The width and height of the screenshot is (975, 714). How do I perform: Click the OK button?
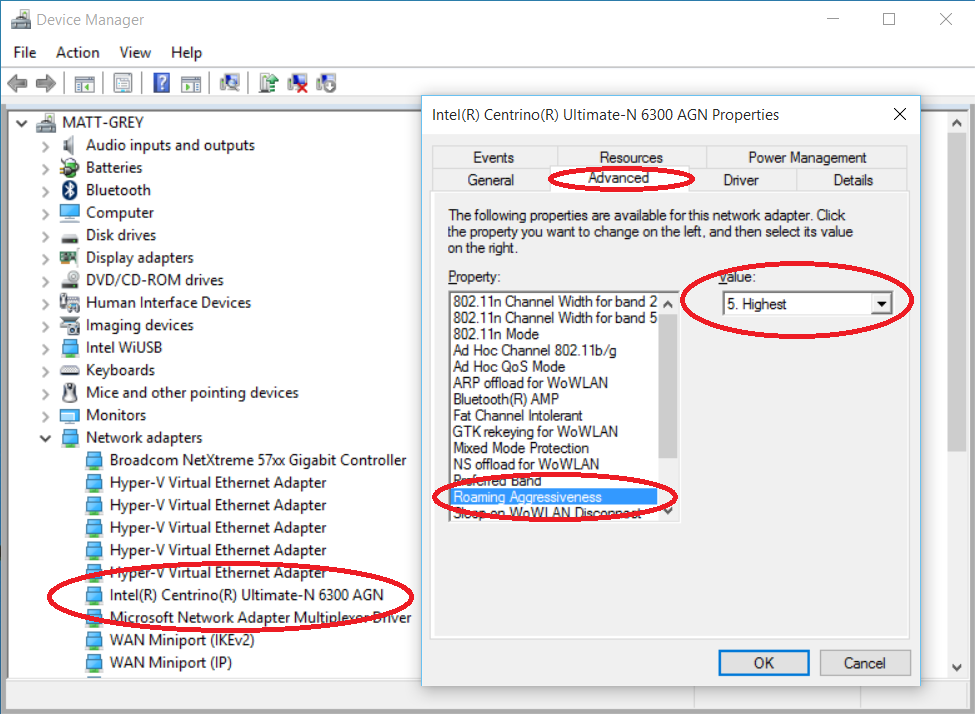click(764, 663)
